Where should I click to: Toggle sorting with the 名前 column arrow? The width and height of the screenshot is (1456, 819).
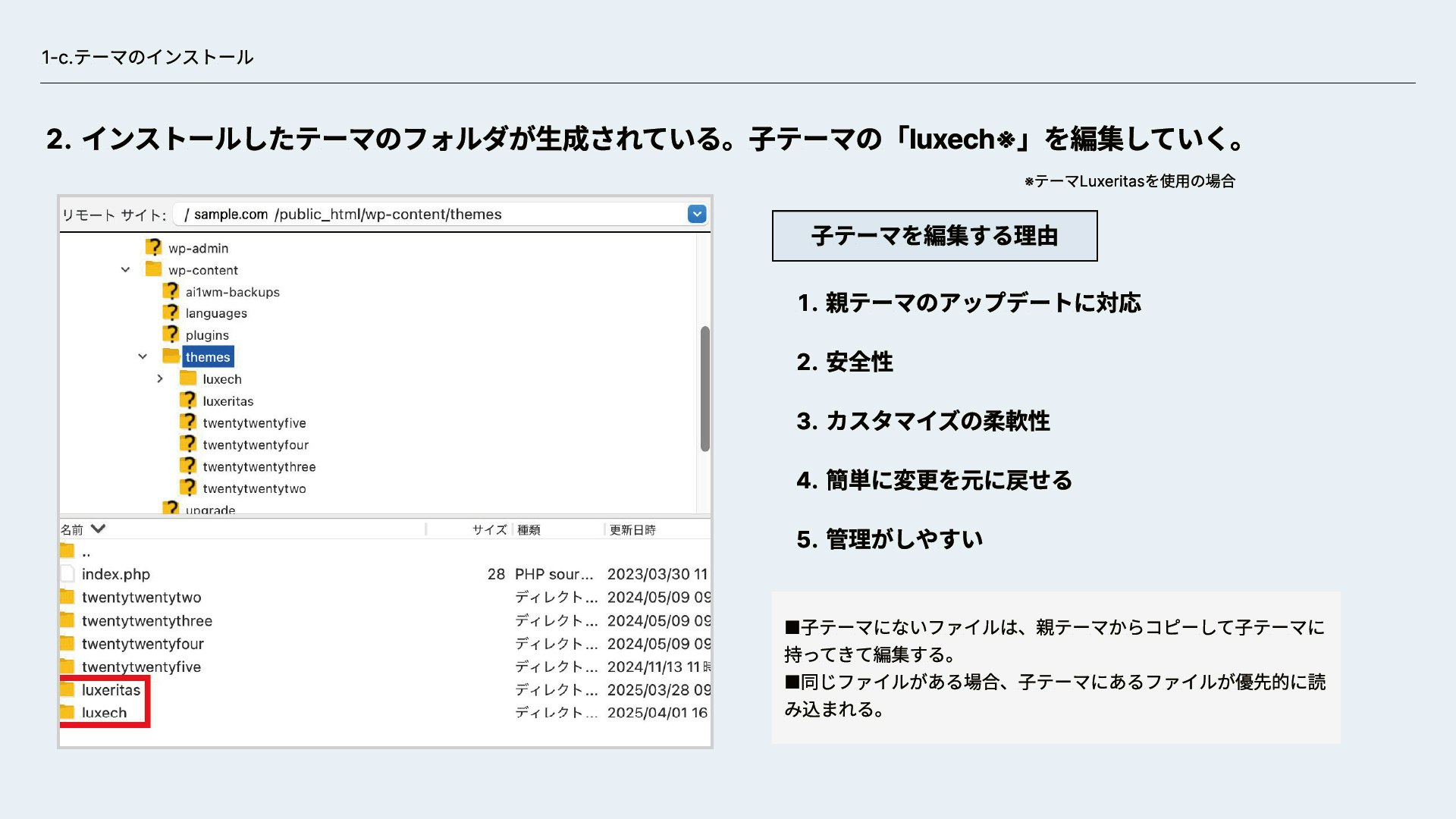98,529
